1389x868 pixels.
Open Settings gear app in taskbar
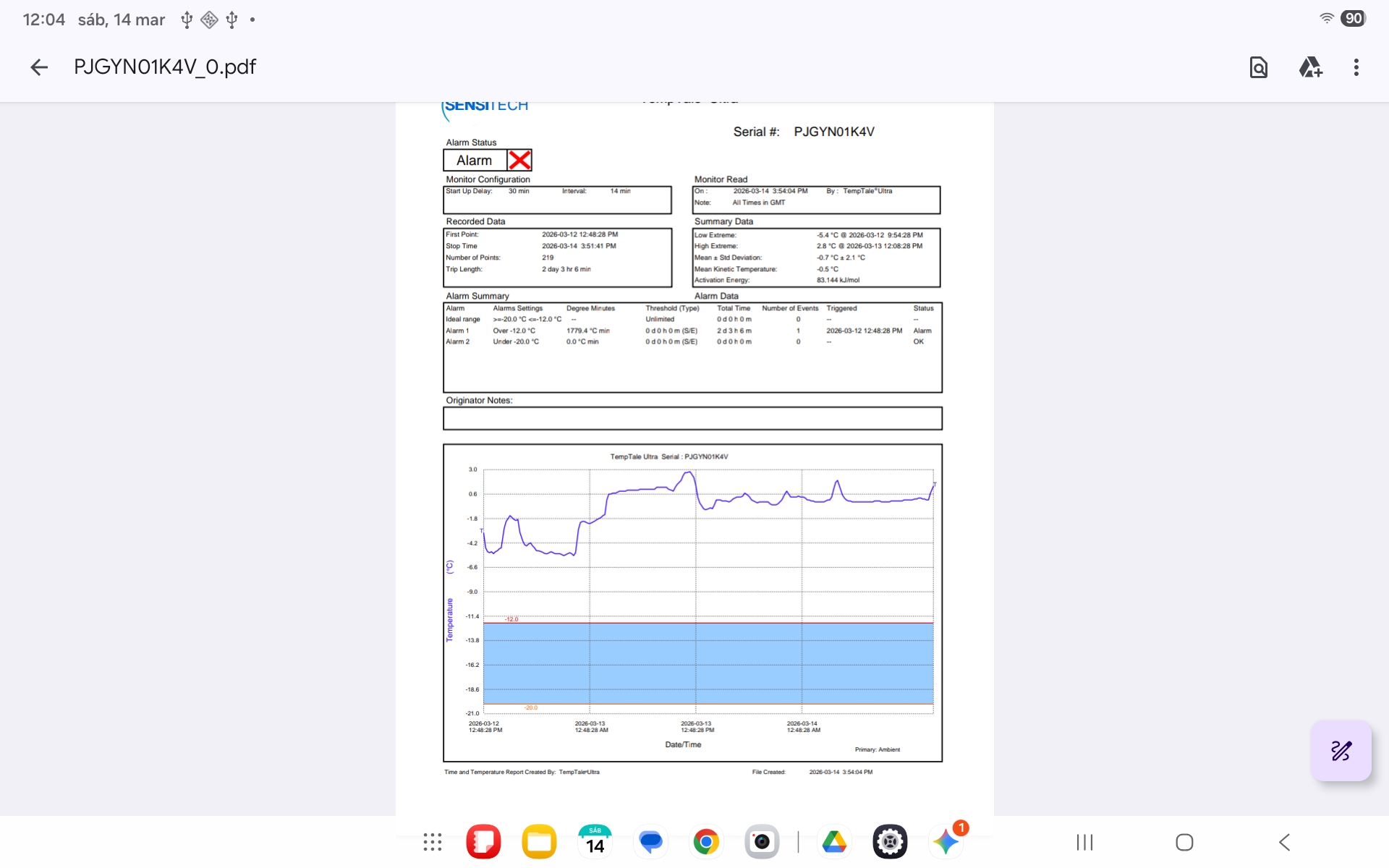pyautogui.click(x=890, y=842)
